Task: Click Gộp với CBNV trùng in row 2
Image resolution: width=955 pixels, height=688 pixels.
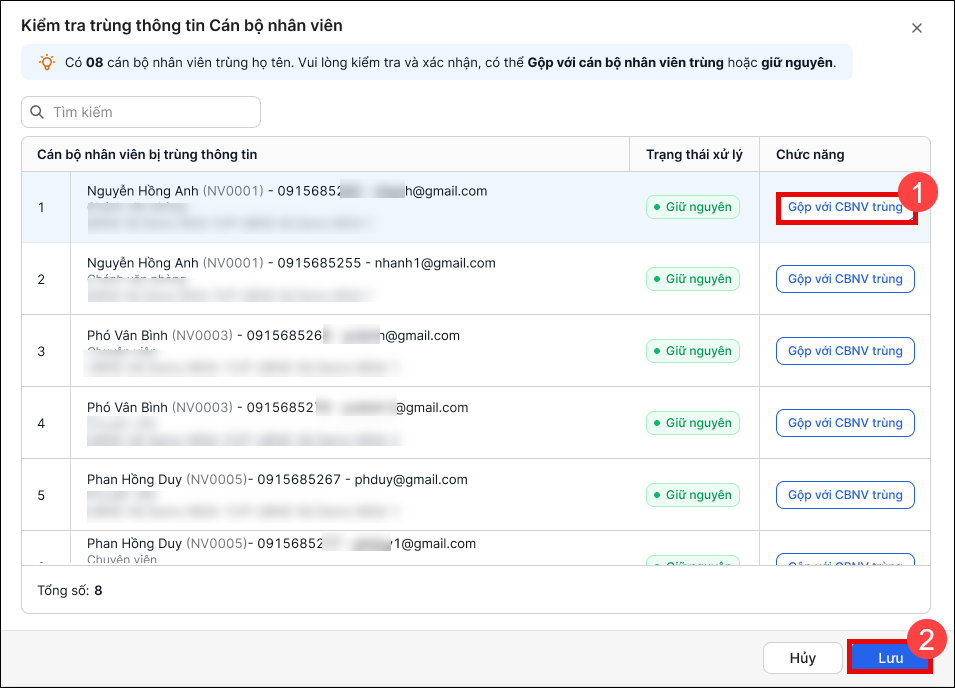Action: 845,279
